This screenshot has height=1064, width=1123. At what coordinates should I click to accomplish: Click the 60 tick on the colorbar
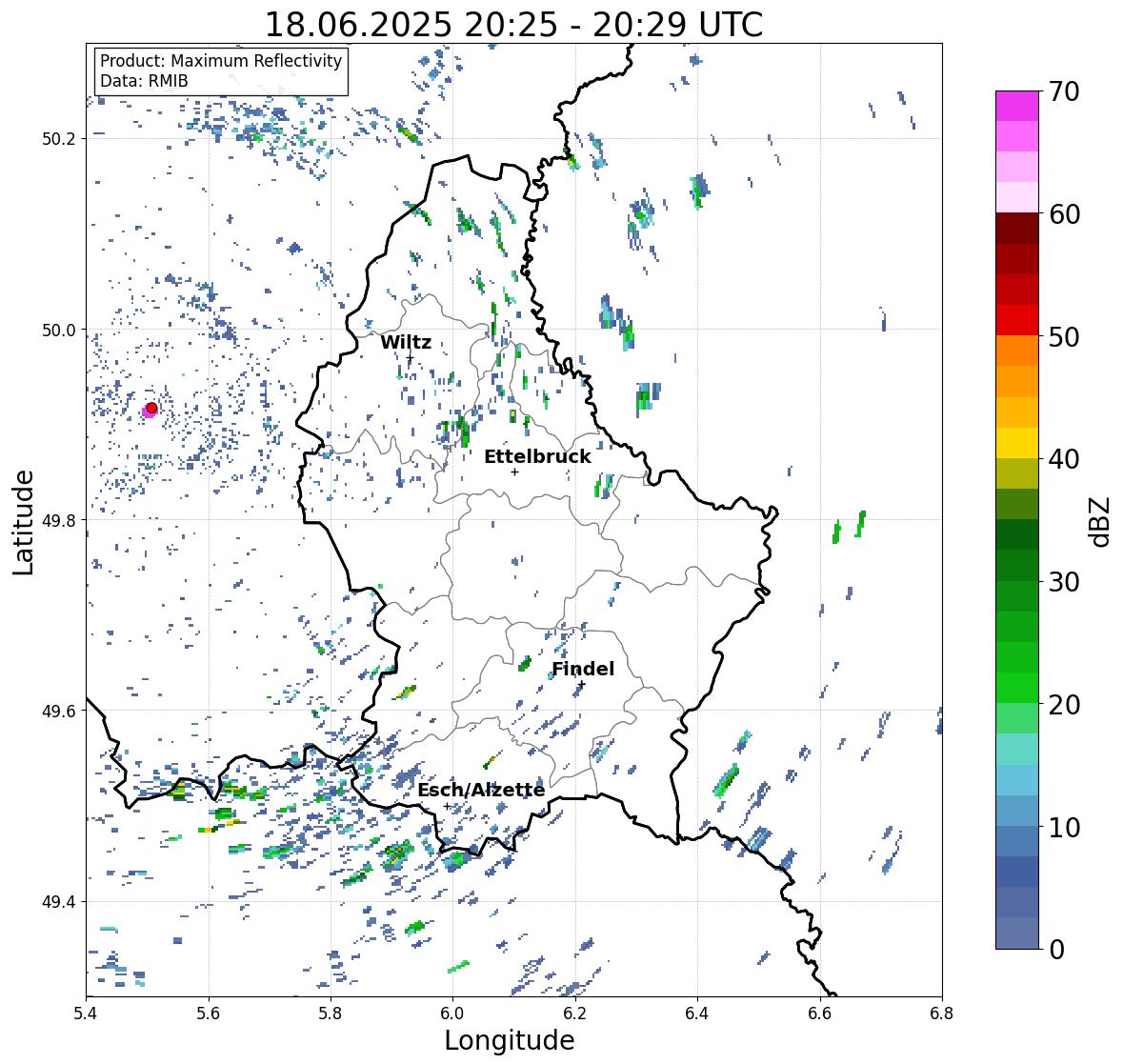tap(1064, 214)
